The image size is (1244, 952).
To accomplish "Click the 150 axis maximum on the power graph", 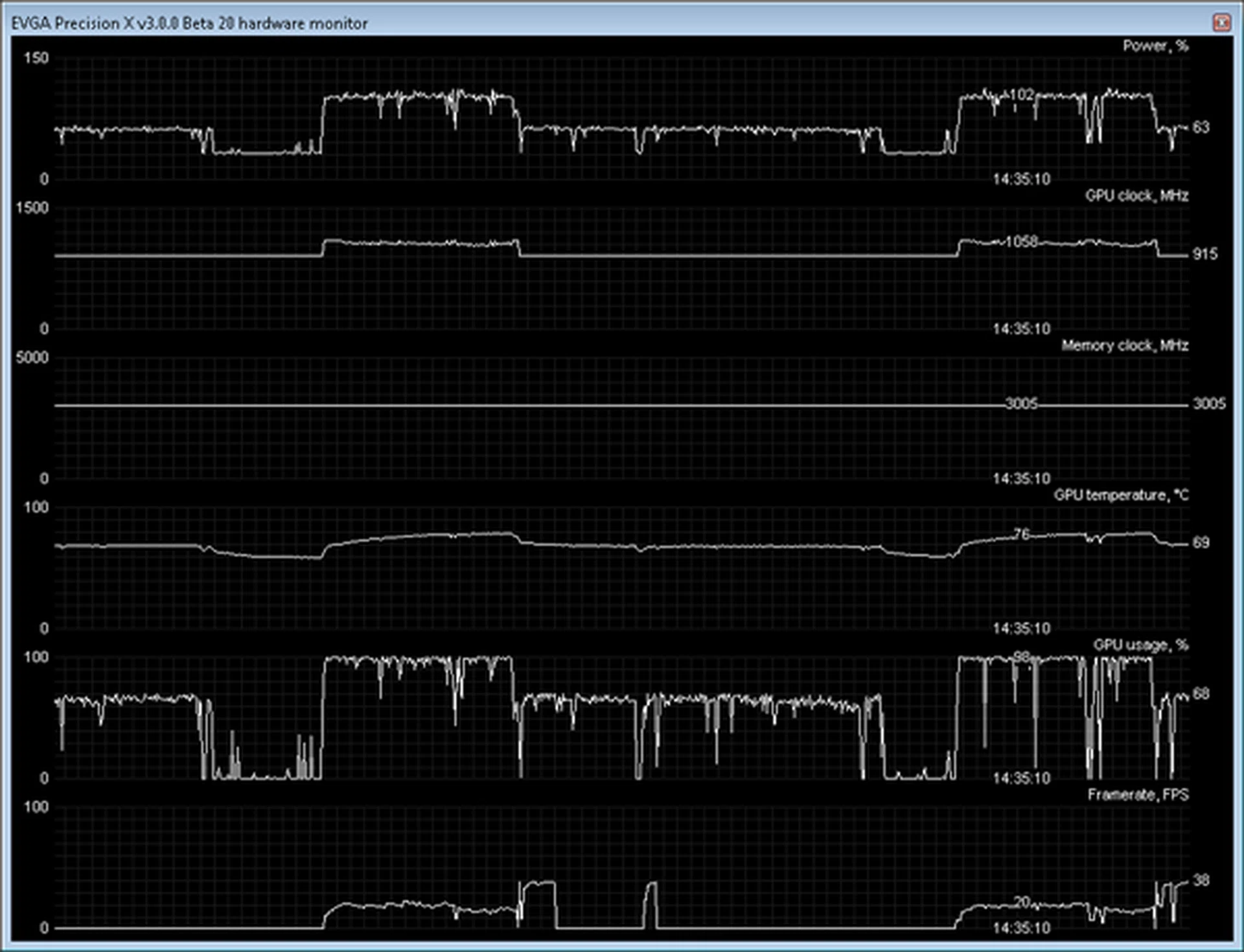I will (x=36, y=58).
